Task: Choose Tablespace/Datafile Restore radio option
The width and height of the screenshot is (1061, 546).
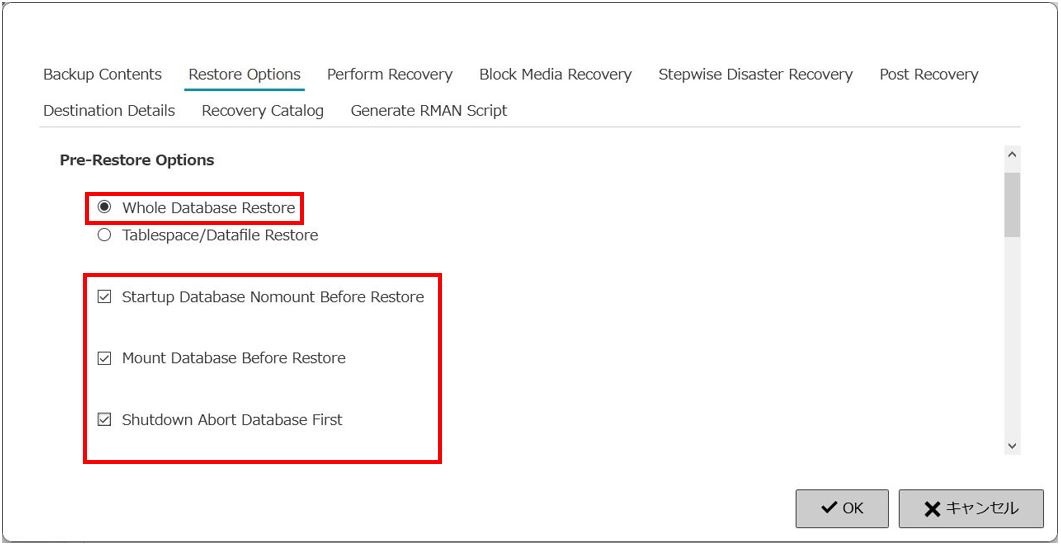Action: click(x=104, y=235)
